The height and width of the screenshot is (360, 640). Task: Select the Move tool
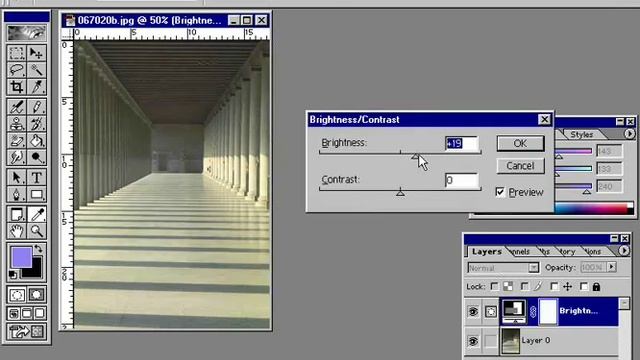pos(36,53)
